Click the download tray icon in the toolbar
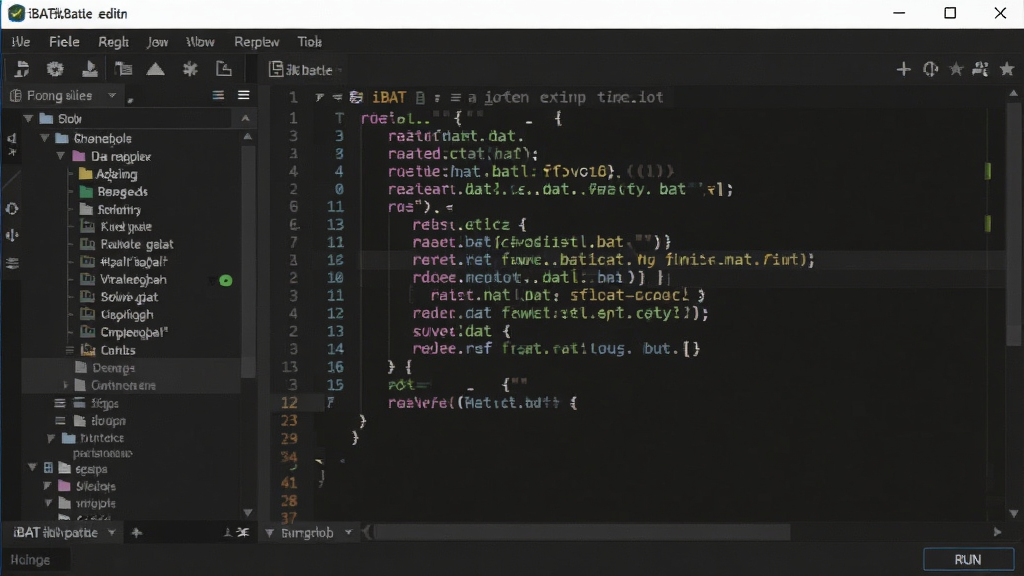This screenshot has height=576, width=1024. coord(89,69)
